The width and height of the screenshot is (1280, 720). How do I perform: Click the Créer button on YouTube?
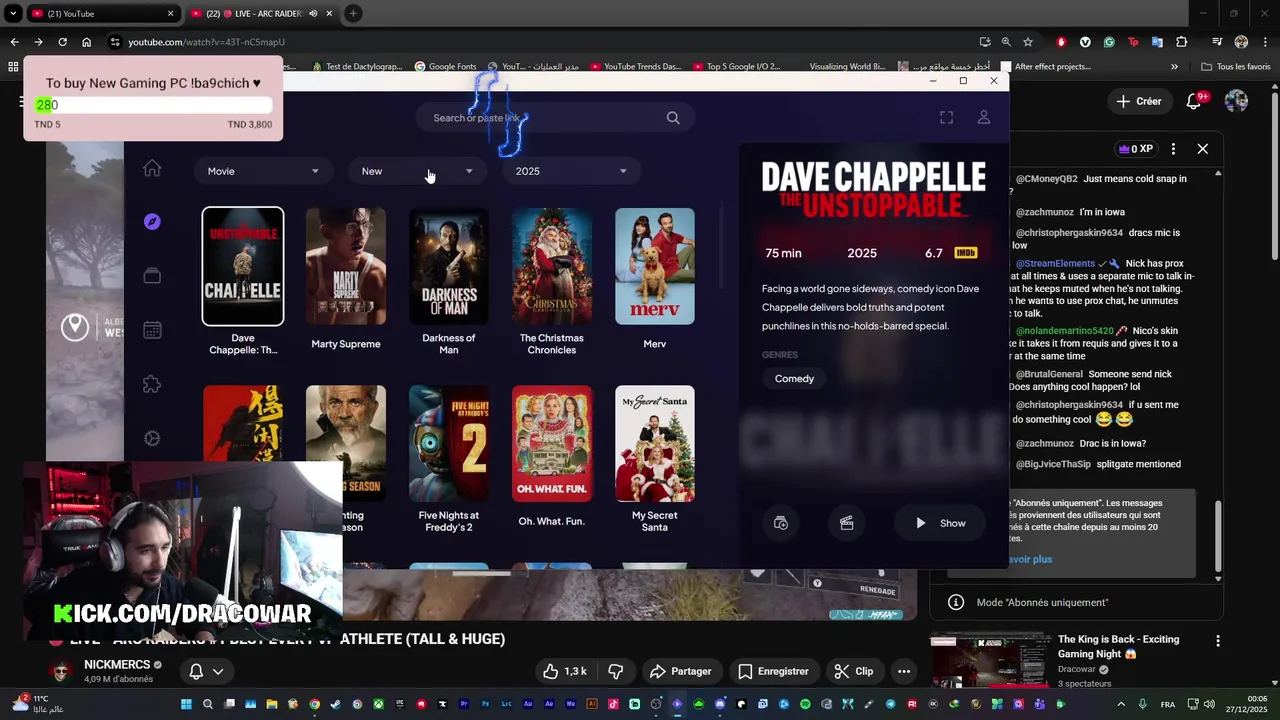pos(1139,101)
